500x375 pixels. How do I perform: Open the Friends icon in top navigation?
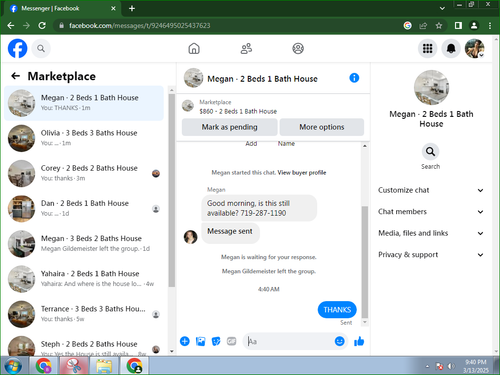[246, 49]
